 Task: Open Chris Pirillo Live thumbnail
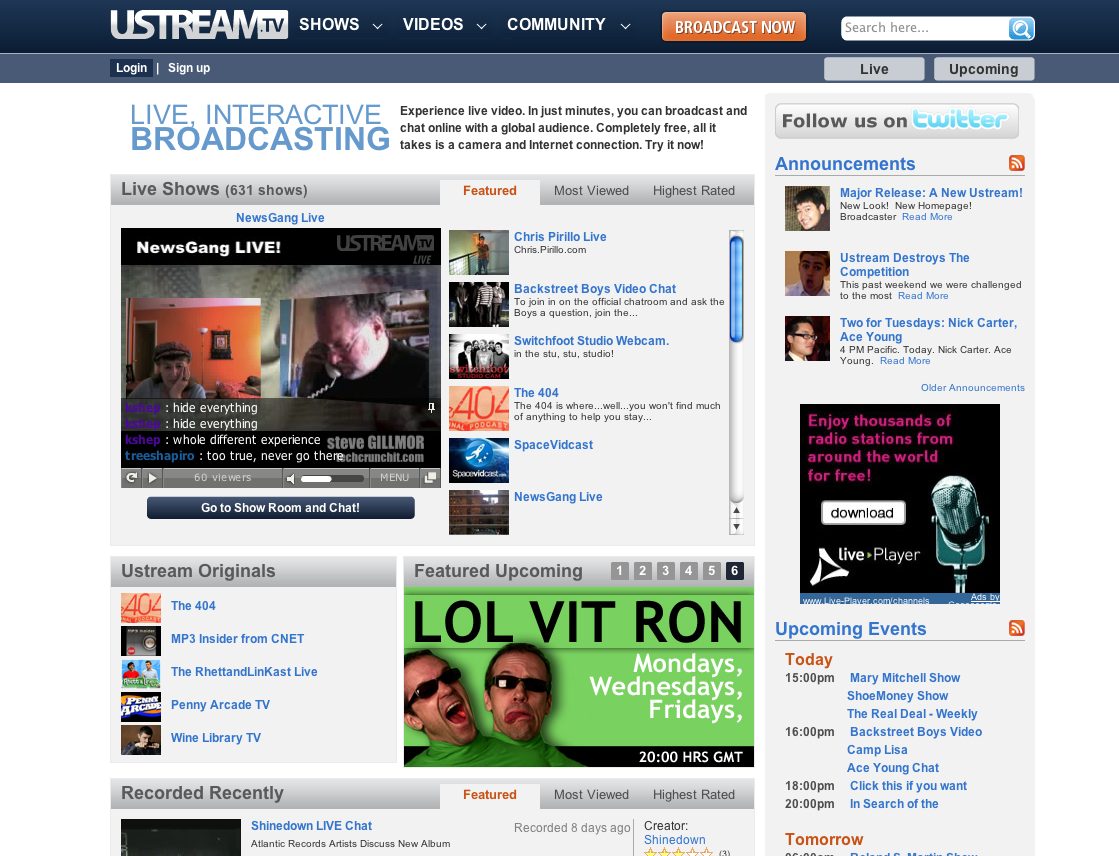coord(479,253)
